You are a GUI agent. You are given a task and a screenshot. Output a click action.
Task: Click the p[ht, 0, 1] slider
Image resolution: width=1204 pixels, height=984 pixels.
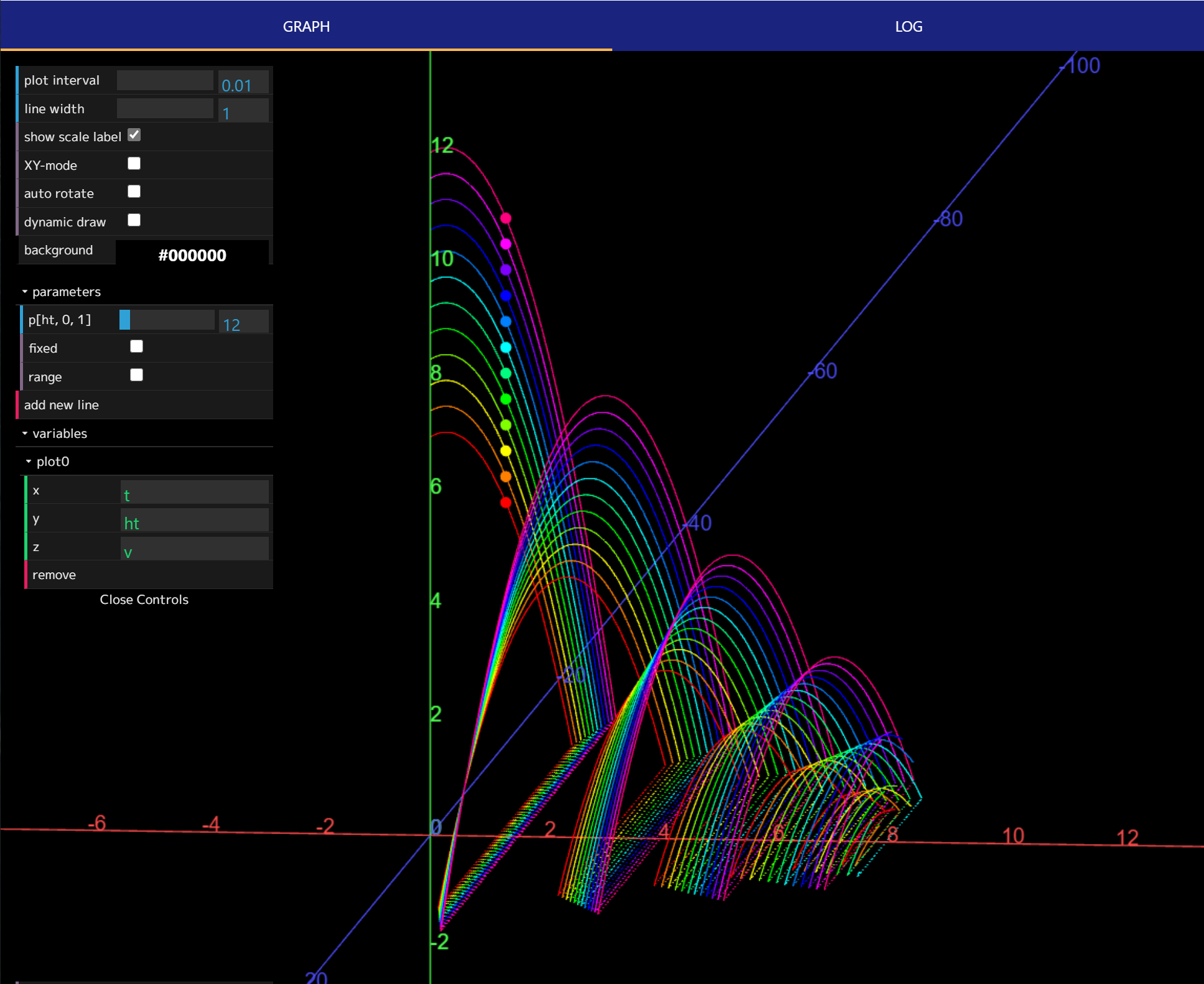click(167, 320)
